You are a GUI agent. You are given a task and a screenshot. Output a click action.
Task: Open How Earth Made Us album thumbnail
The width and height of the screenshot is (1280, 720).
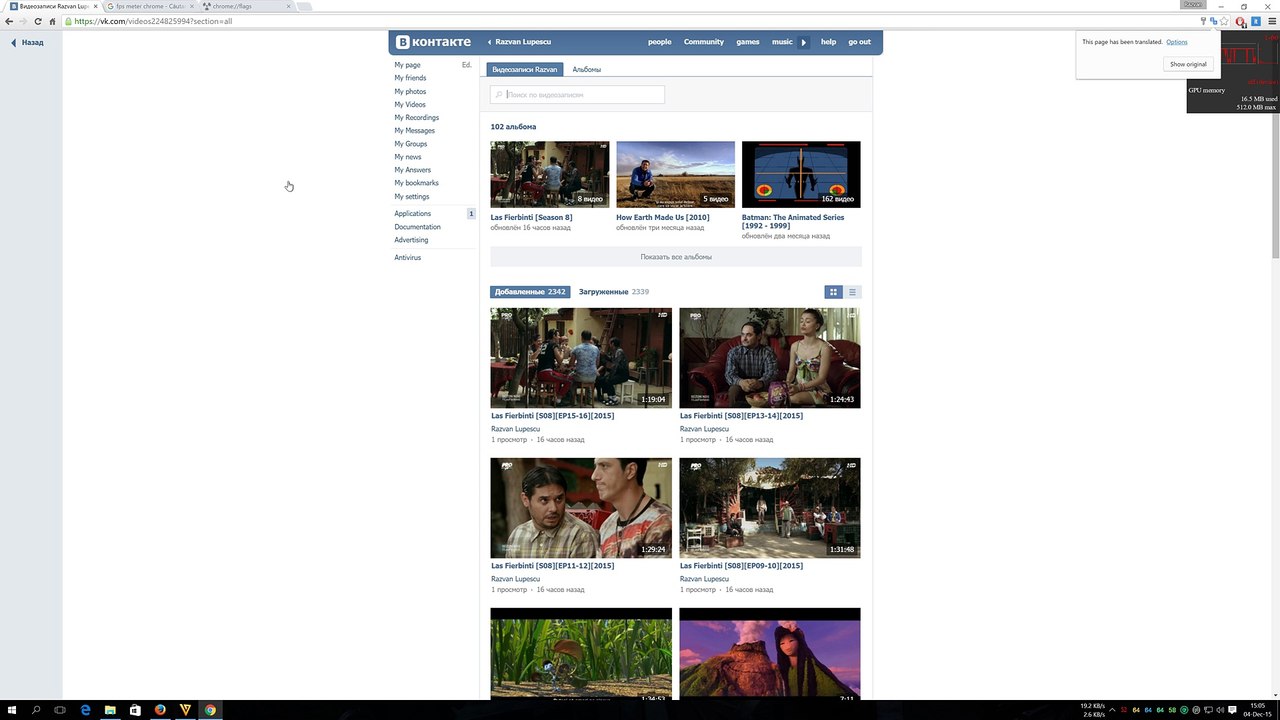[675, 174]
